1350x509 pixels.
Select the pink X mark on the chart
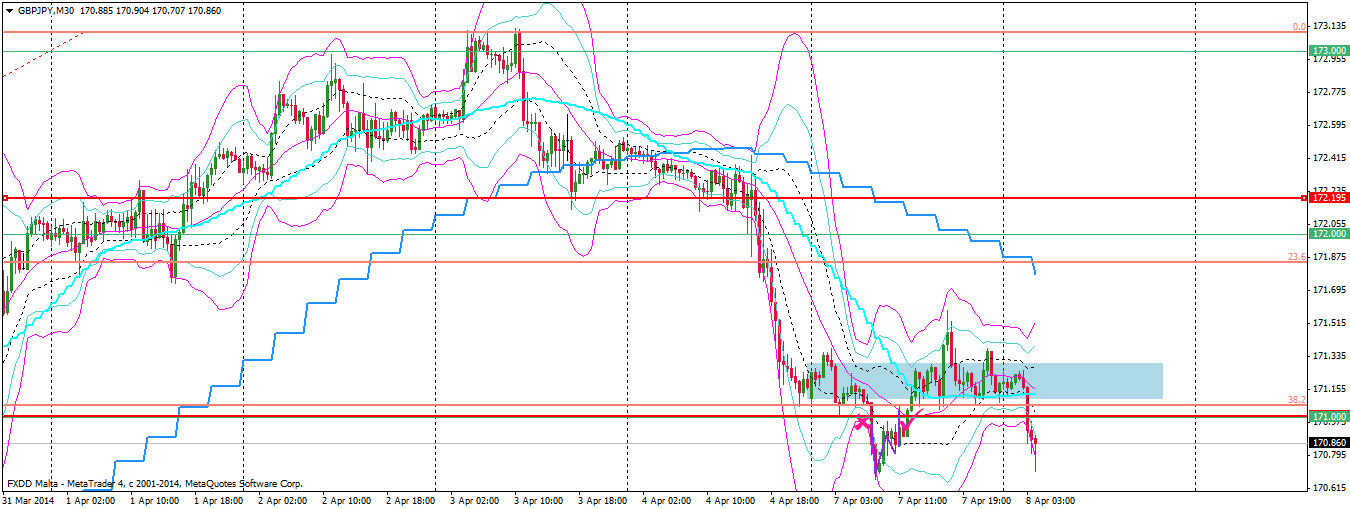pyautogui.click(x=861, y=422)
